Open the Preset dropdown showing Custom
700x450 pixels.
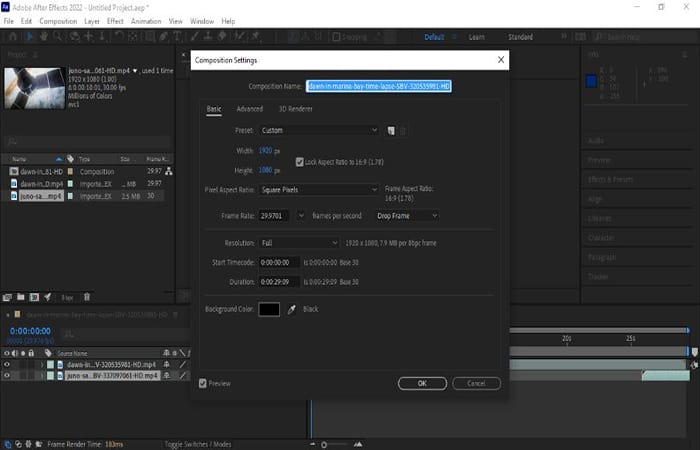319,130
